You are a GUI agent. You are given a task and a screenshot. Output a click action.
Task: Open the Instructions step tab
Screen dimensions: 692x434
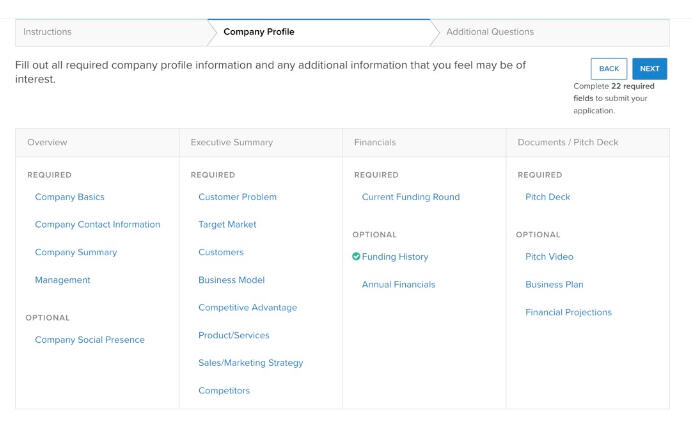click(x=48, y=32)
